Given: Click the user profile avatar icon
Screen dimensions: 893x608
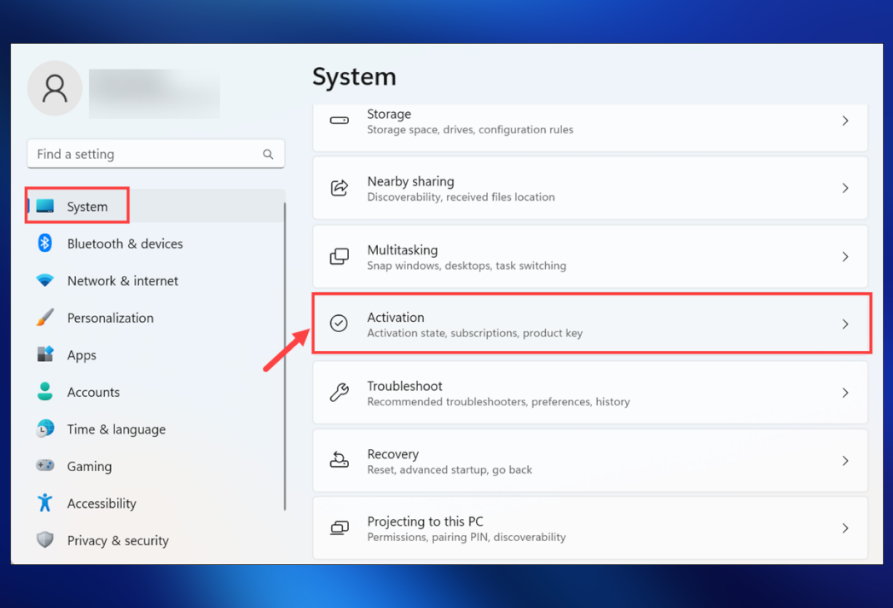Looking at the screenshot, I should pos(55,89).
